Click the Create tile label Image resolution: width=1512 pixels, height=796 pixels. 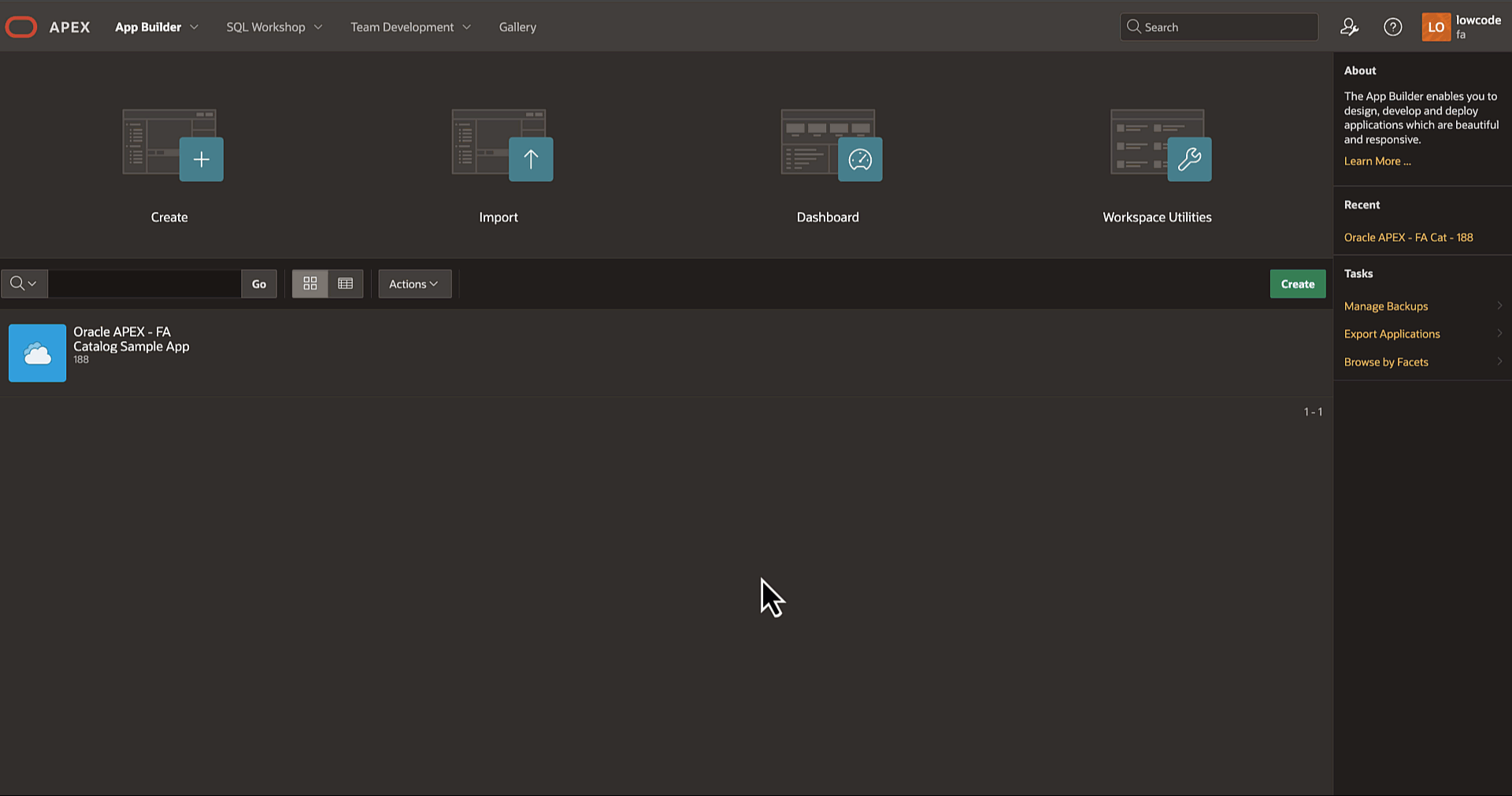169,217
